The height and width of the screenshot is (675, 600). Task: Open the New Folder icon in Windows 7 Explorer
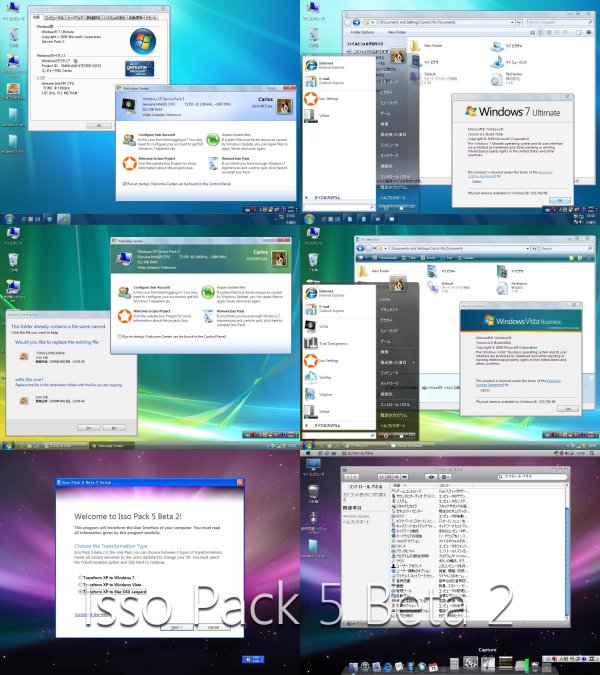415,46
